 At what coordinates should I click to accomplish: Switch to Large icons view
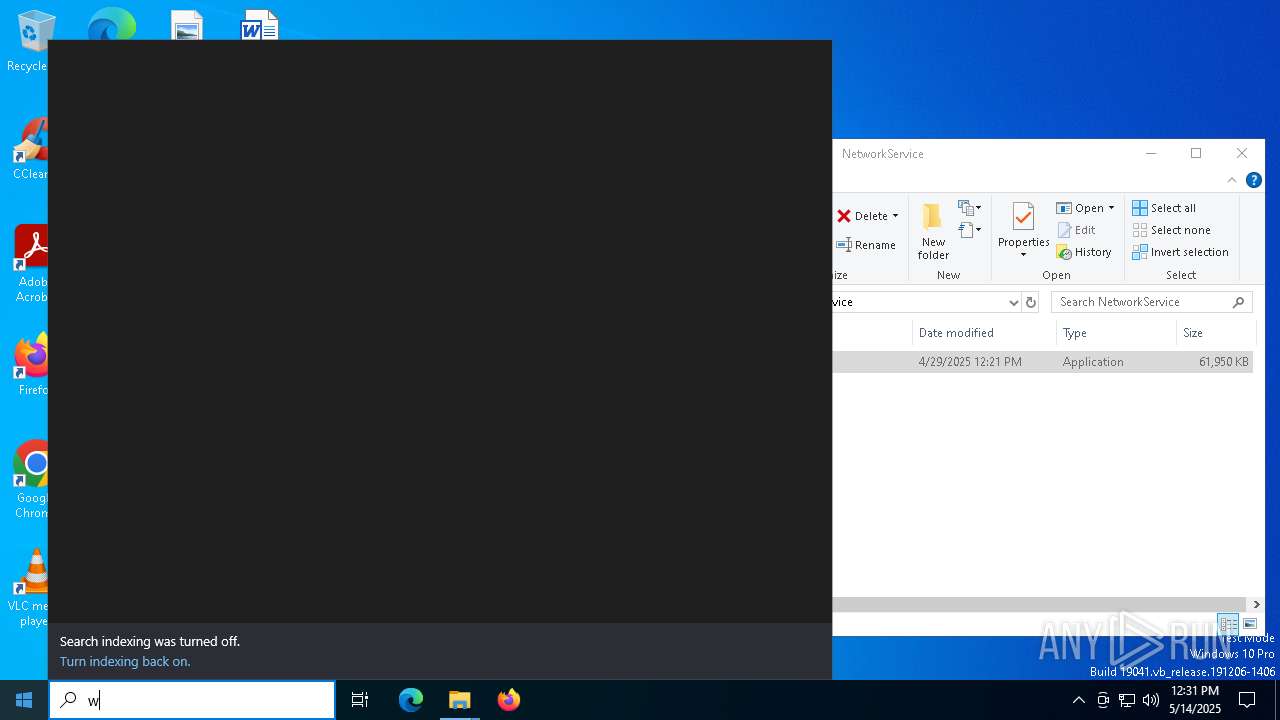(x=1250, y=624)
